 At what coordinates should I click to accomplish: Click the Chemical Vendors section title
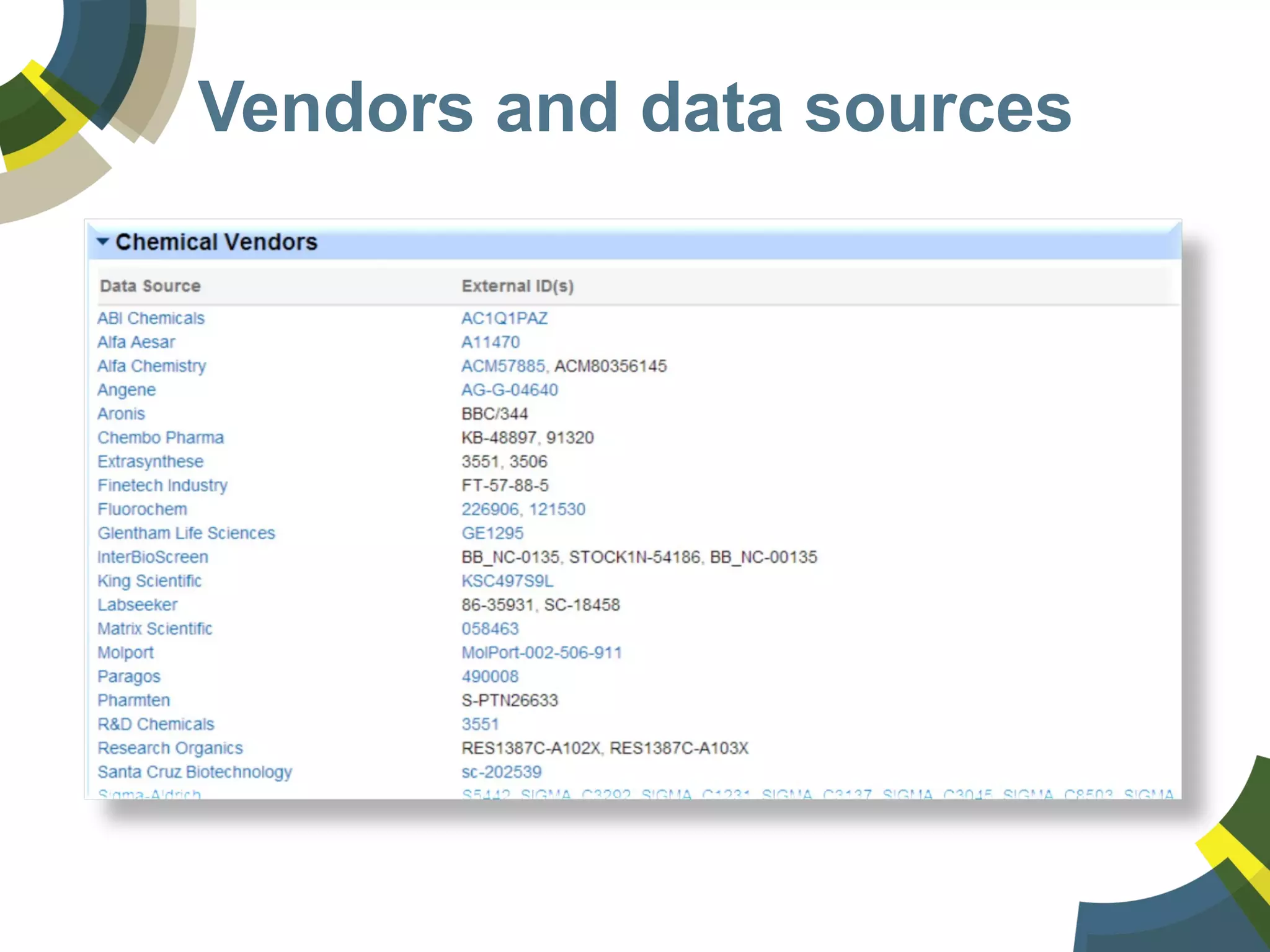tap(216, 242)
